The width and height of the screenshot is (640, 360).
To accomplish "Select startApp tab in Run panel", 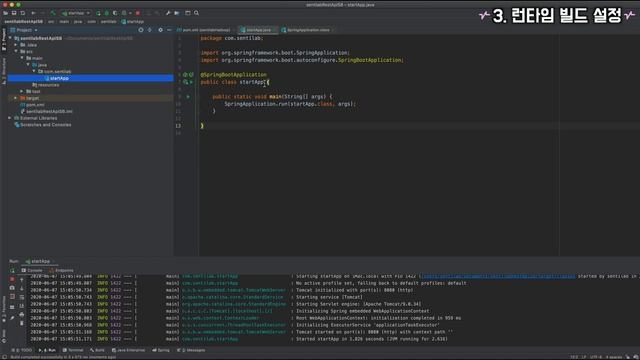I will [x=38, y=261].
